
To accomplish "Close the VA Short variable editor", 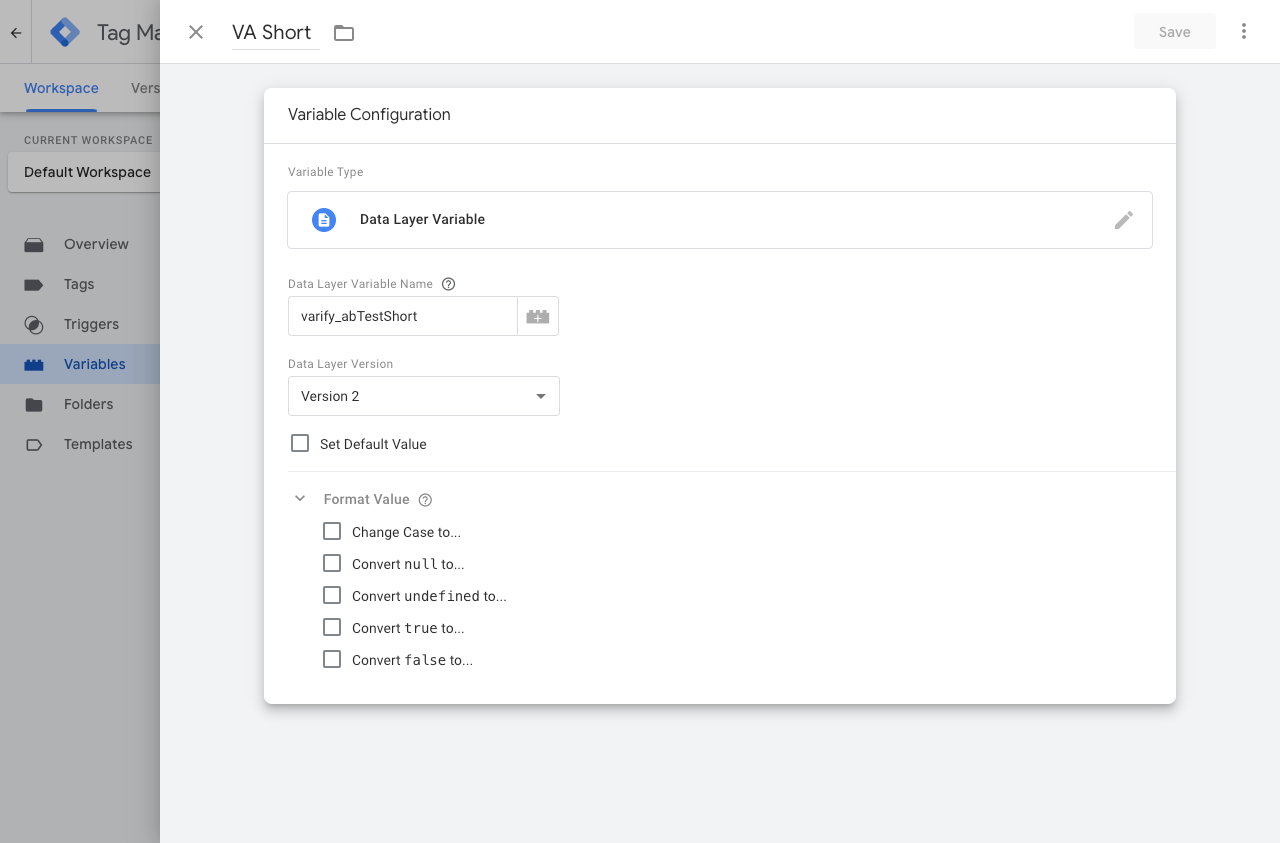I will pyautogui.click(x=196, y=32).
